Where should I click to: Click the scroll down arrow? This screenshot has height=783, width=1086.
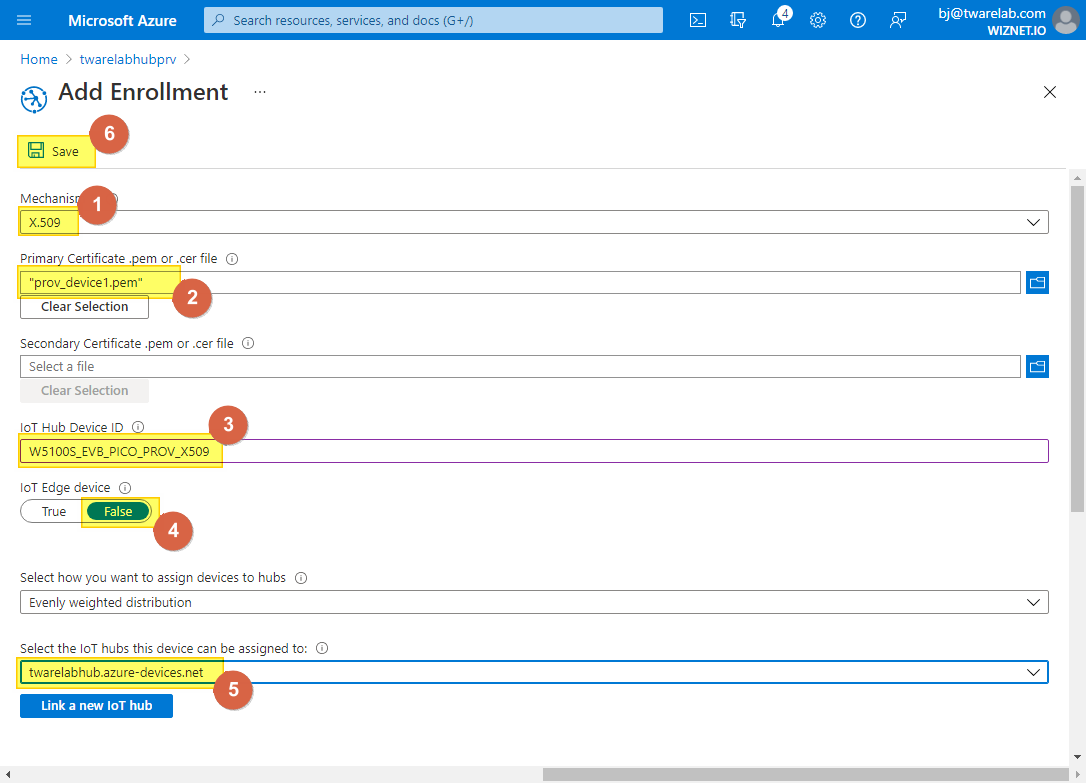(1077, 757)
